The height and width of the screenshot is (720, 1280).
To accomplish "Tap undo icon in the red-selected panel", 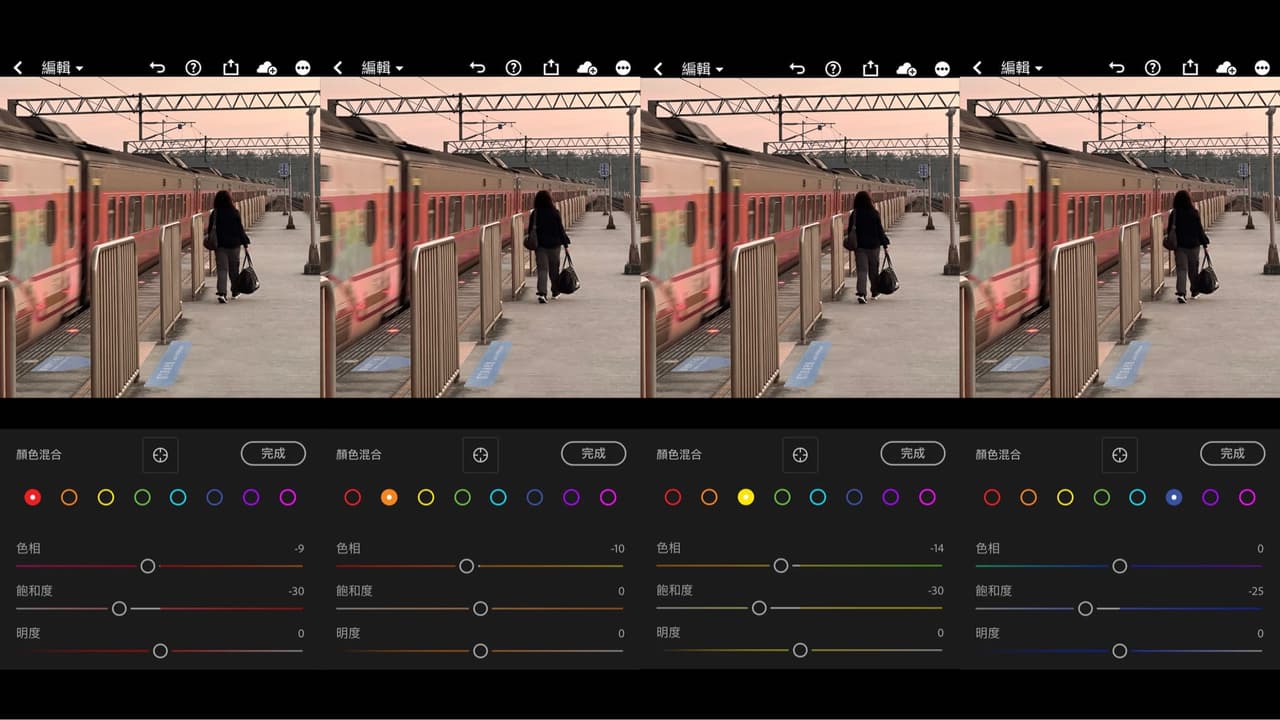I will click(157, 68).
